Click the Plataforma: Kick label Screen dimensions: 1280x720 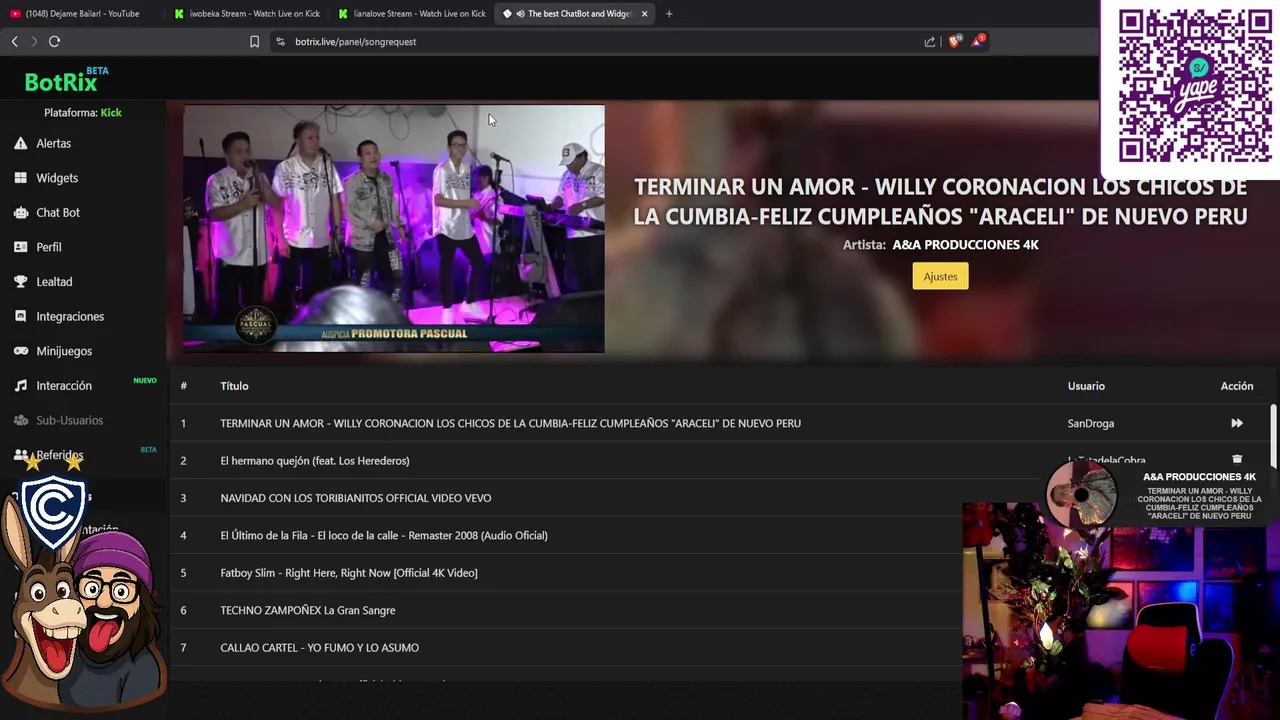tap(83, 113)
